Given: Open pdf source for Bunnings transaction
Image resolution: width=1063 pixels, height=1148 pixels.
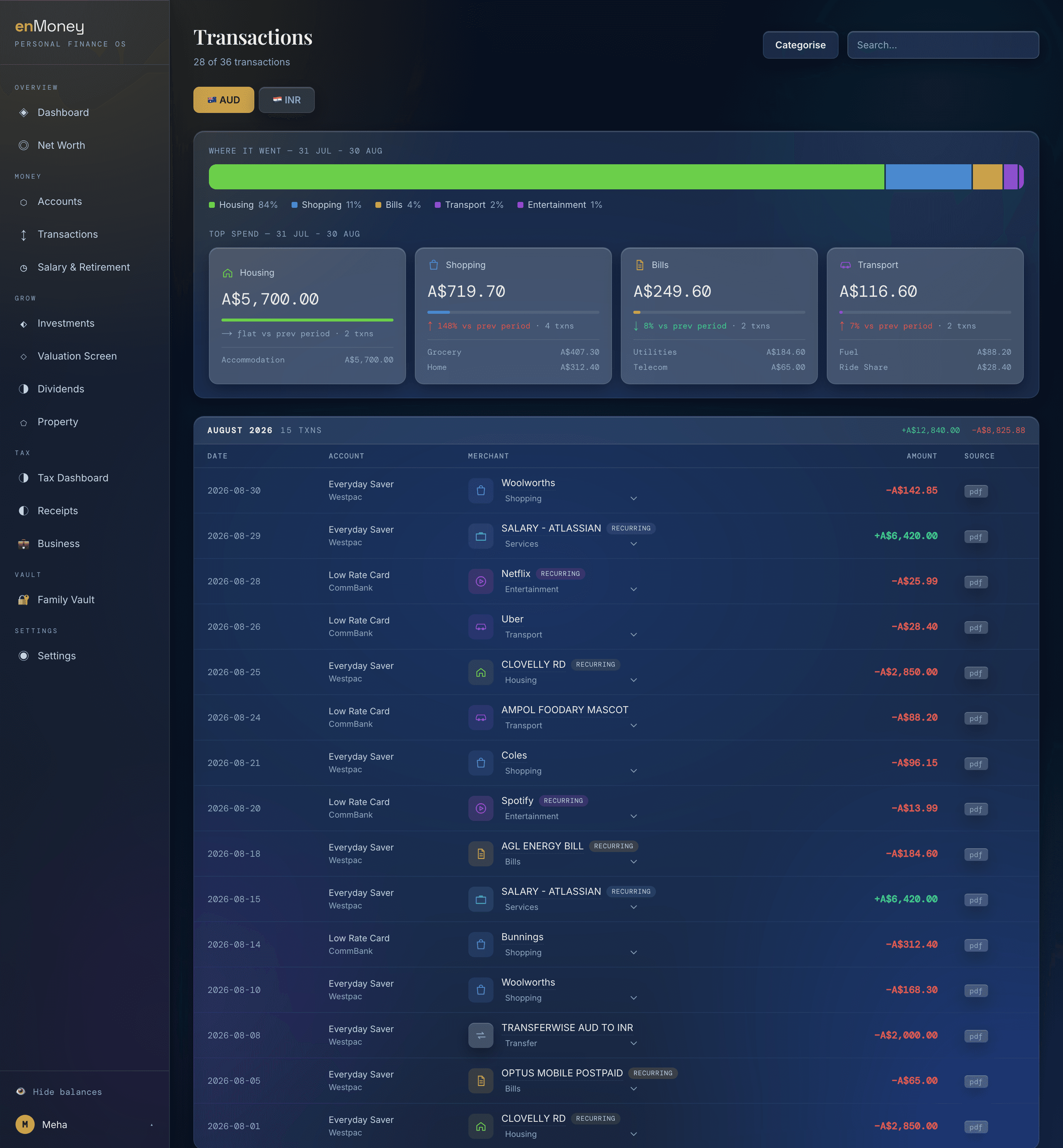Looking at the screenshot, I should pos(976,946).
